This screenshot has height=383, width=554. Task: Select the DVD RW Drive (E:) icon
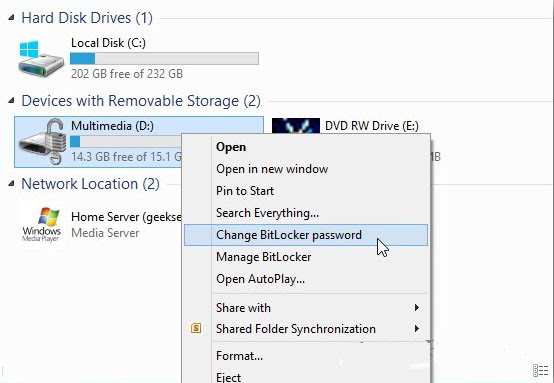point(296,126)
